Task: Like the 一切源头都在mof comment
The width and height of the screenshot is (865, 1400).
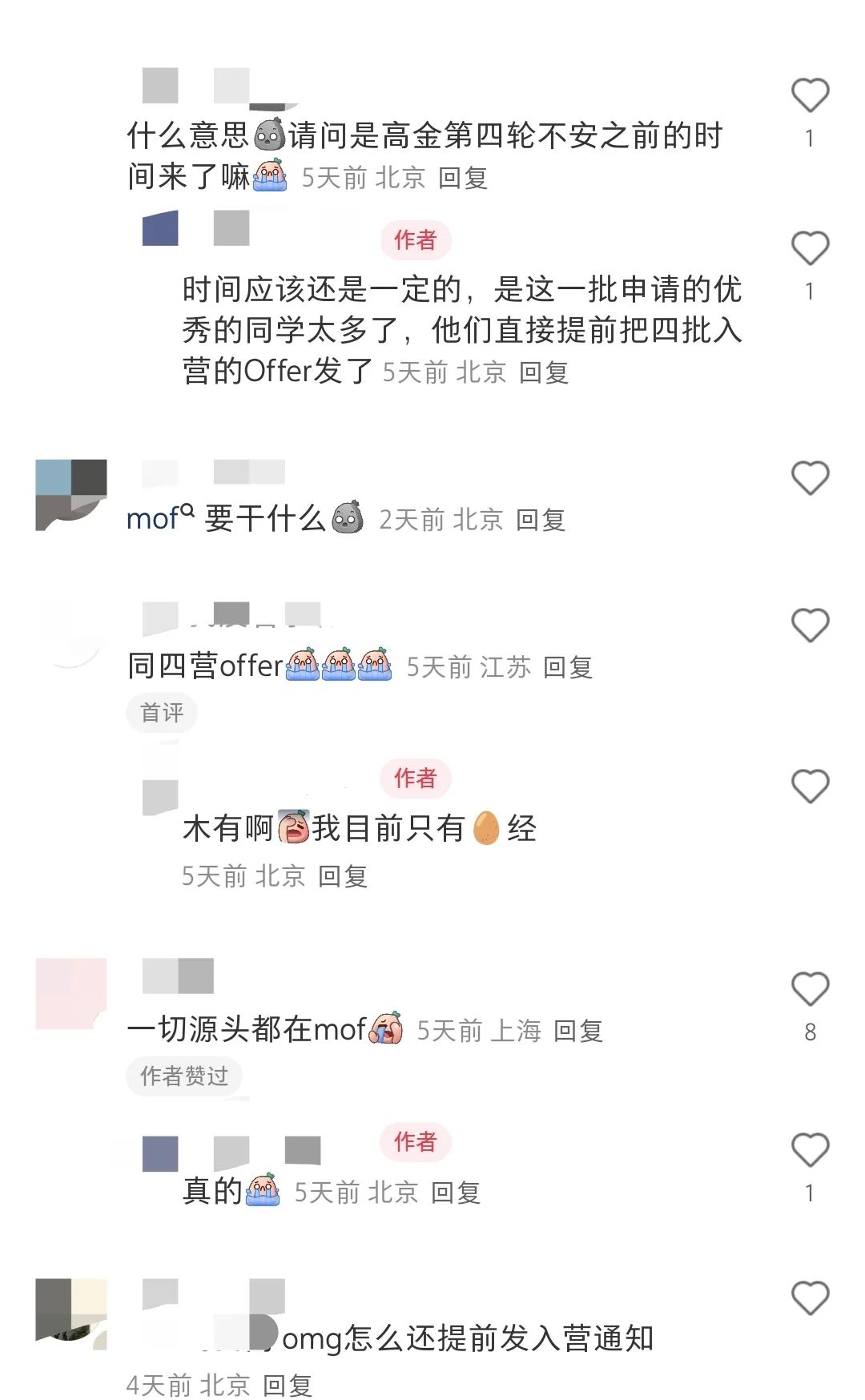Action: coord(810,989)
